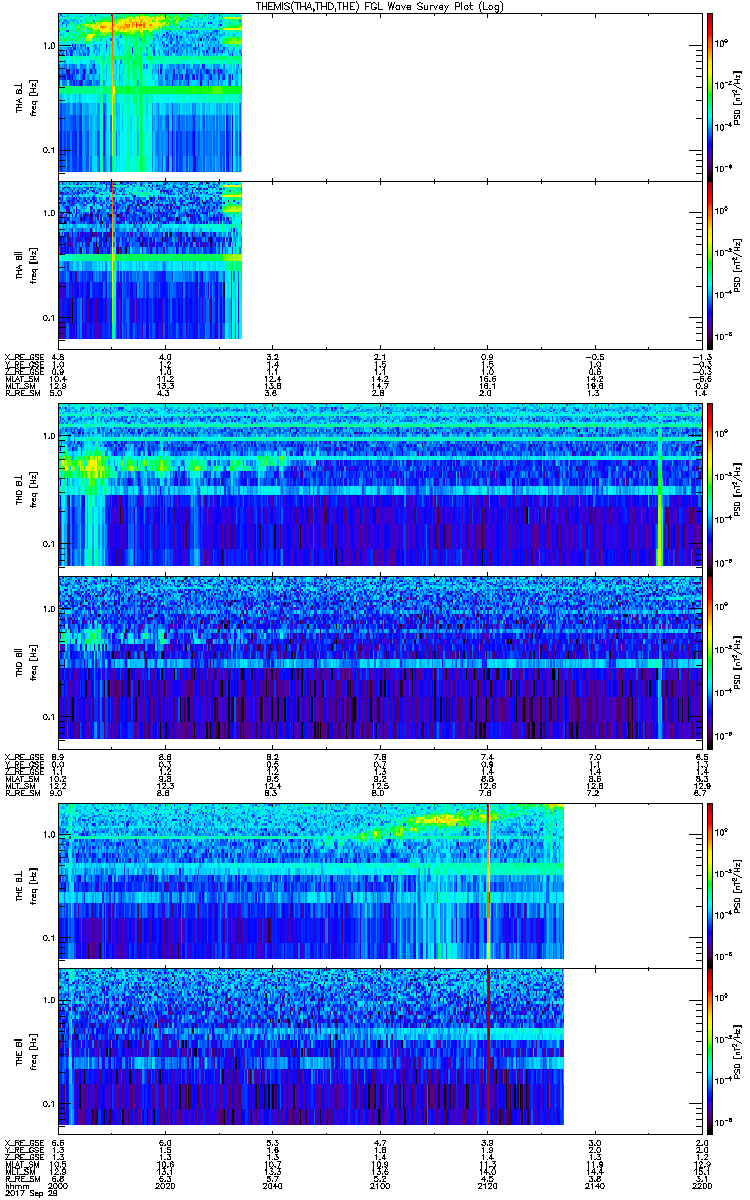Viewport: 750px width, 1200px height.
Task: Click the THEMIS FGL Wave Survey Plot title
Action: 381,6
